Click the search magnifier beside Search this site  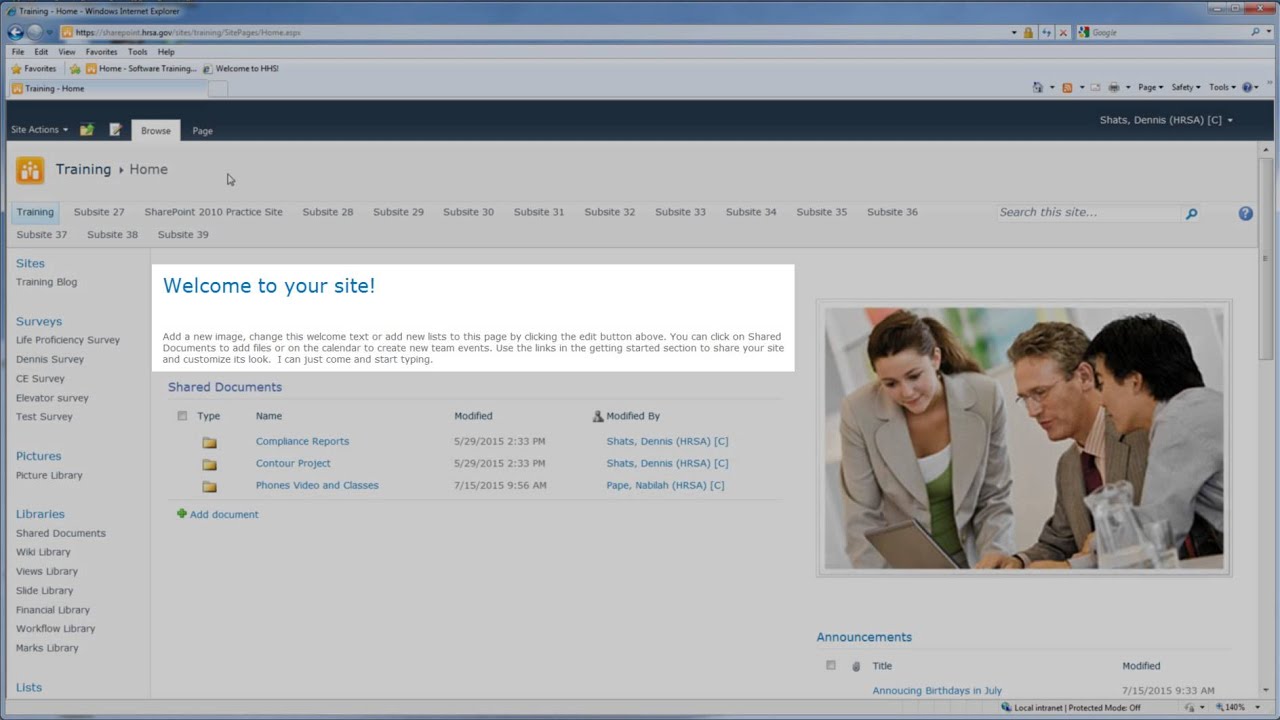1191,213
